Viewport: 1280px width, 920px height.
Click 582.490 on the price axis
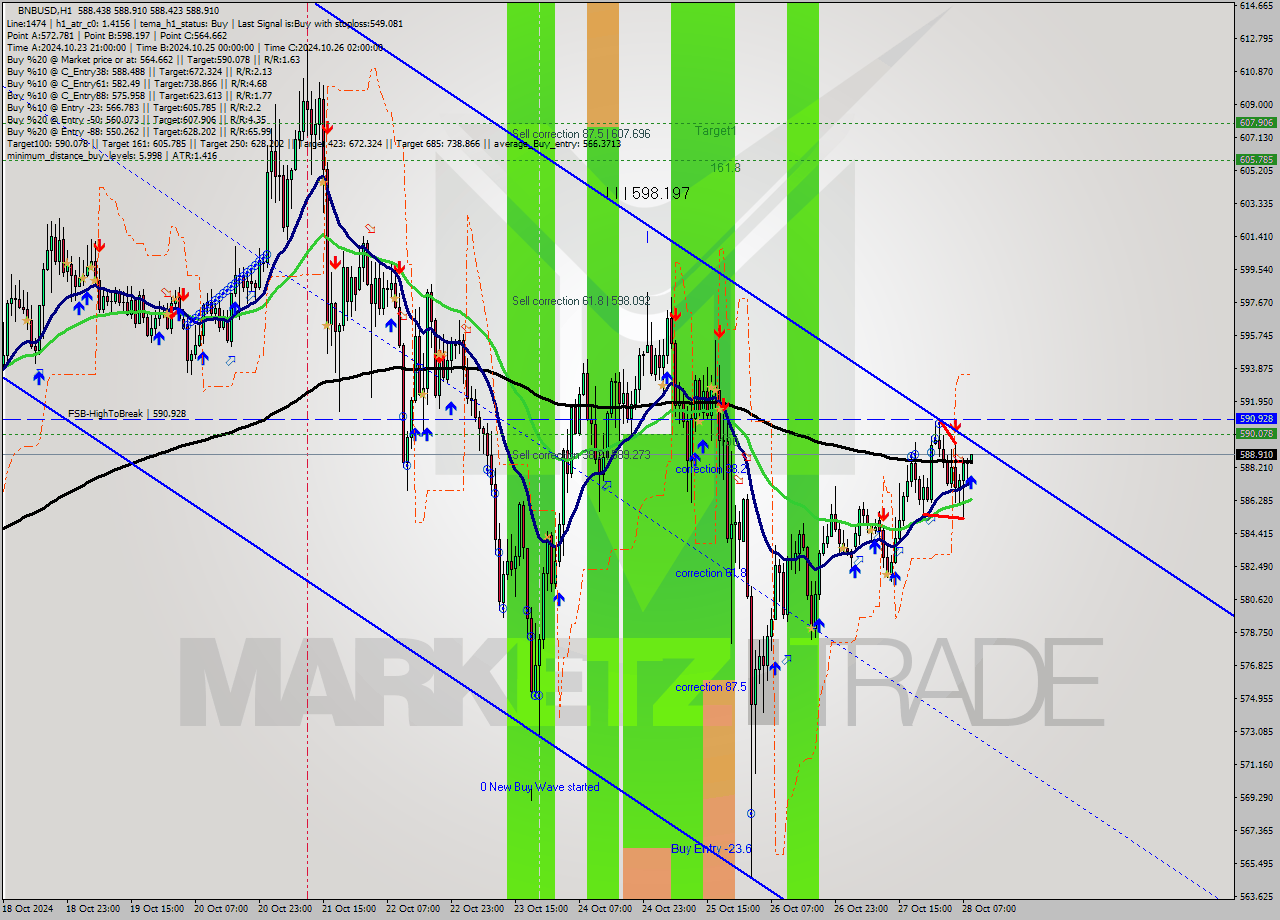tap(1256, 567)
